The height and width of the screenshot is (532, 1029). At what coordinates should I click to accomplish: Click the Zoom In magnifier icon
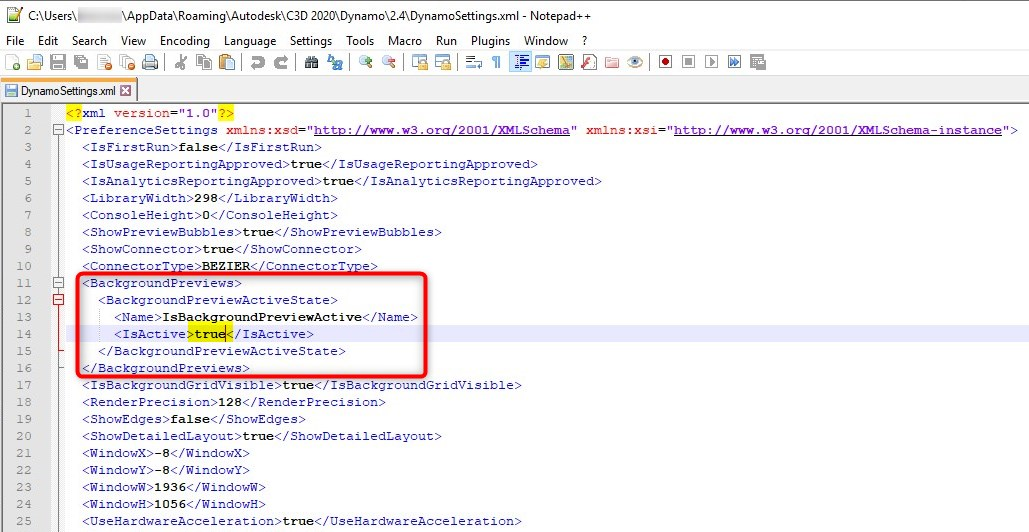[x=366, y=62]
